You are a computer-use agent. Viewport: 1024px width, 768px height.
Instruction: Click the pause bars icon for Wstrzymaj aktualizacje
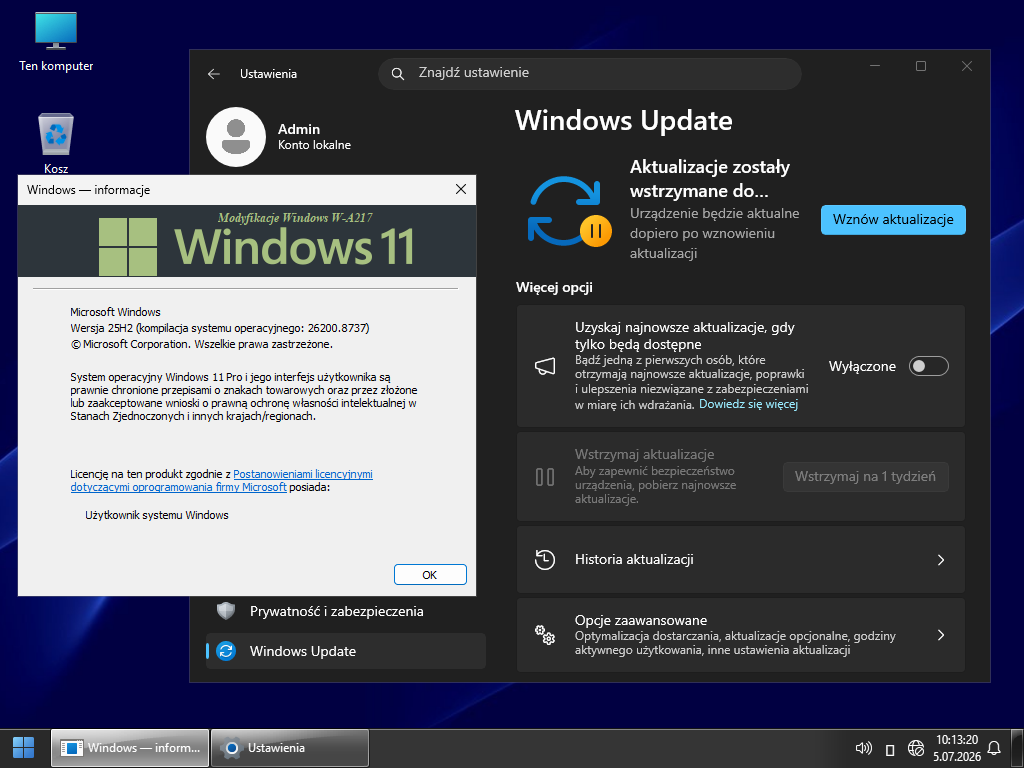tap(545, 477)
